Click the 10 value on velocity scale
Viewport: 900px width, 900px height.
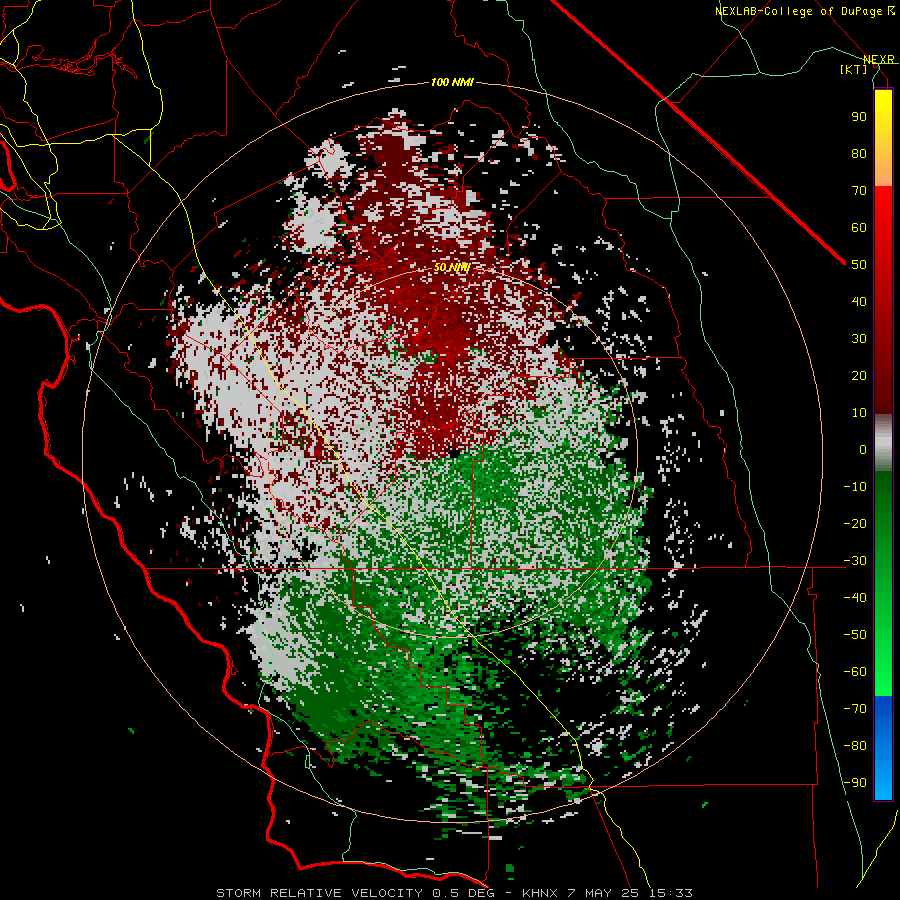pos(859,413)
